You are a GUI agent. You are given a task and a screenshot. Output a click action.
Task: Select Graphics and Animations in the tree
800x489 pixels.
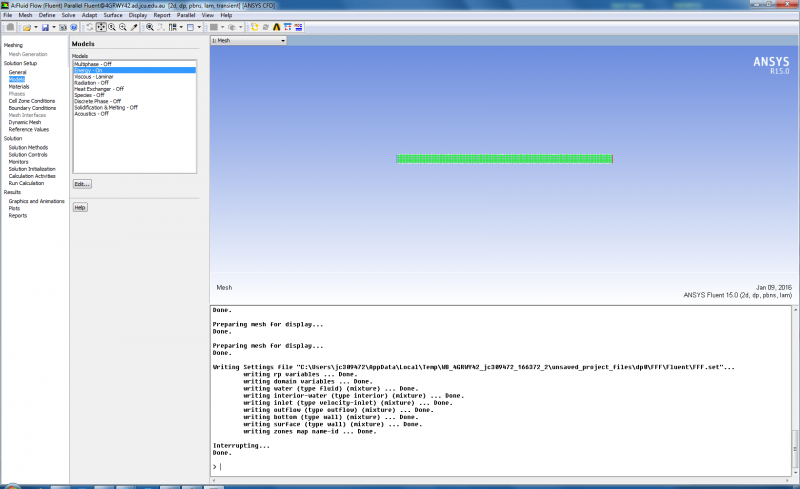[36, 201]
